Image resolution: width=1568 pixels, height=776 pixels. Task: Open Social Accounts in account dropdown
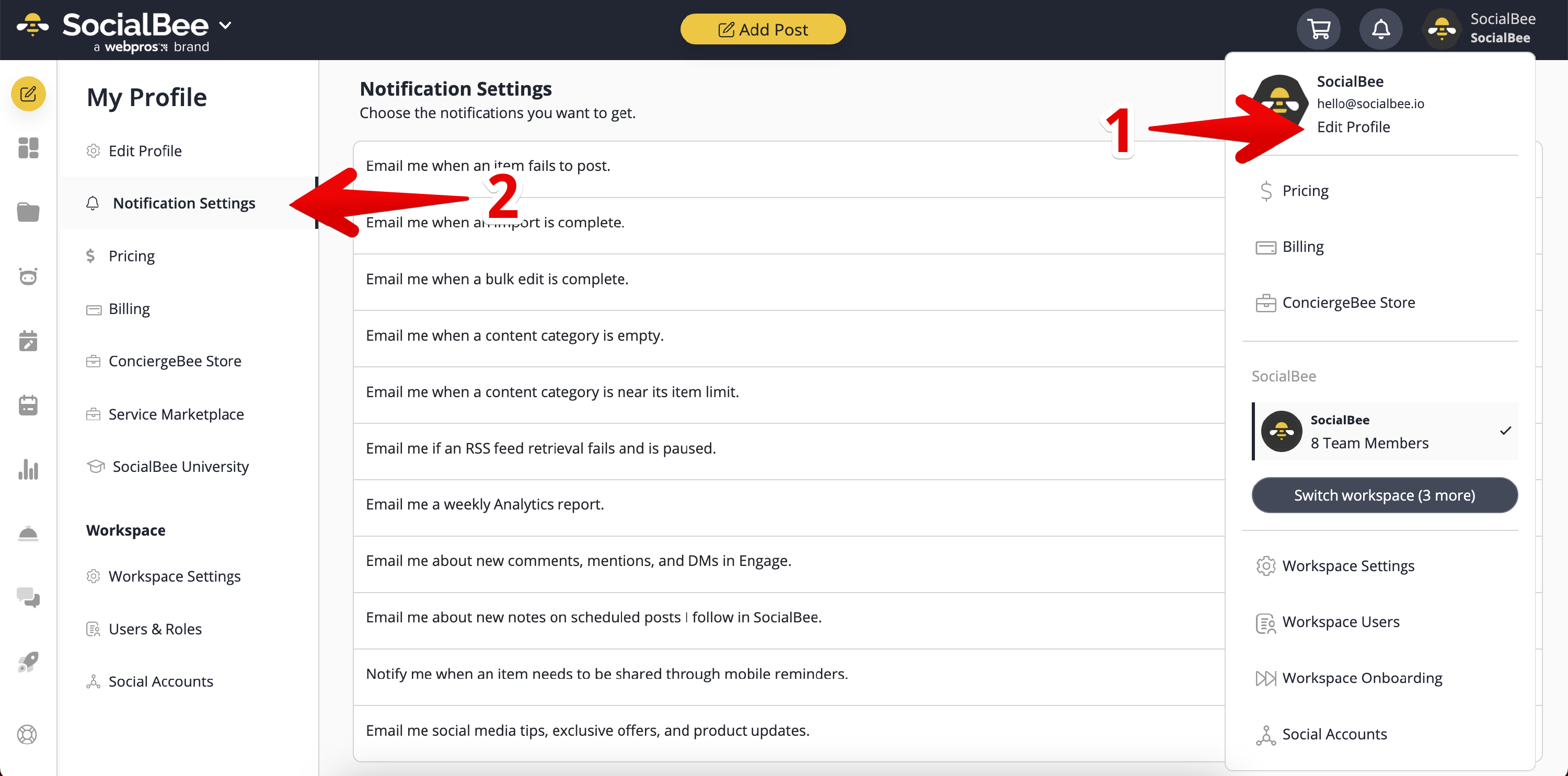[1322, 735]
